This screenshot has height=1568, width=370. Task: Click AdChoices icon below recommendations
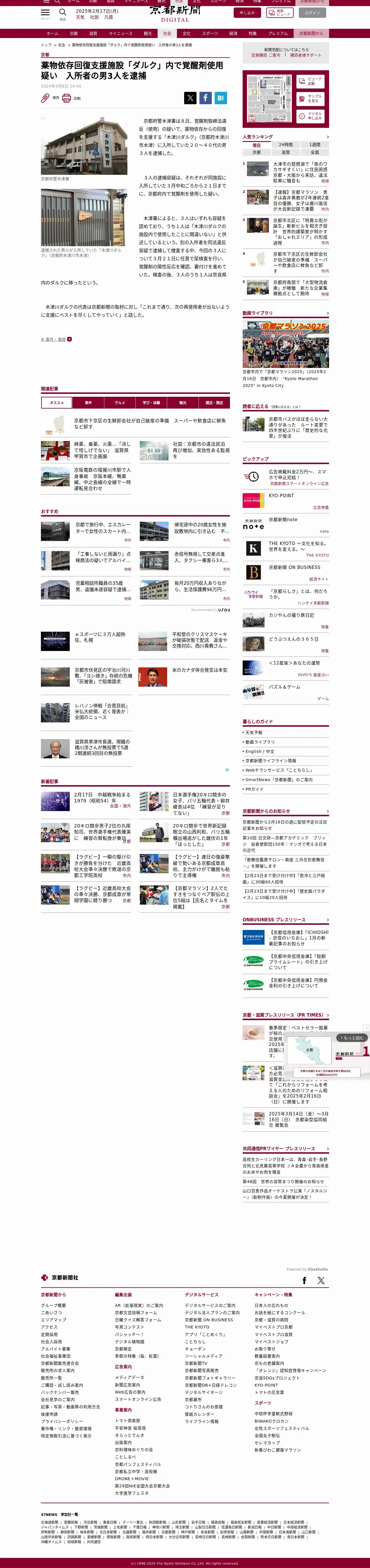coord(227,769)
